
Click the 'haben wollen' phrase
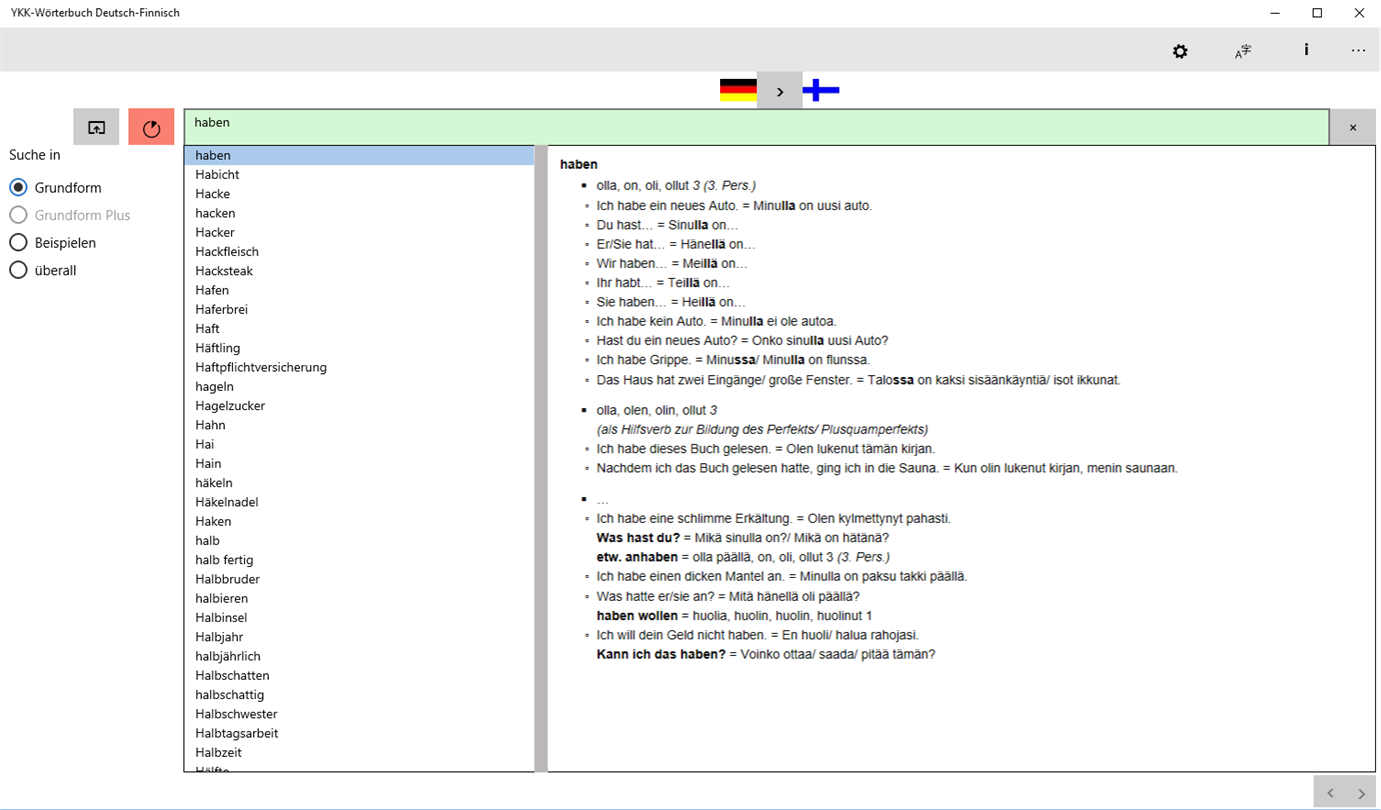click(x=637, y=616)
